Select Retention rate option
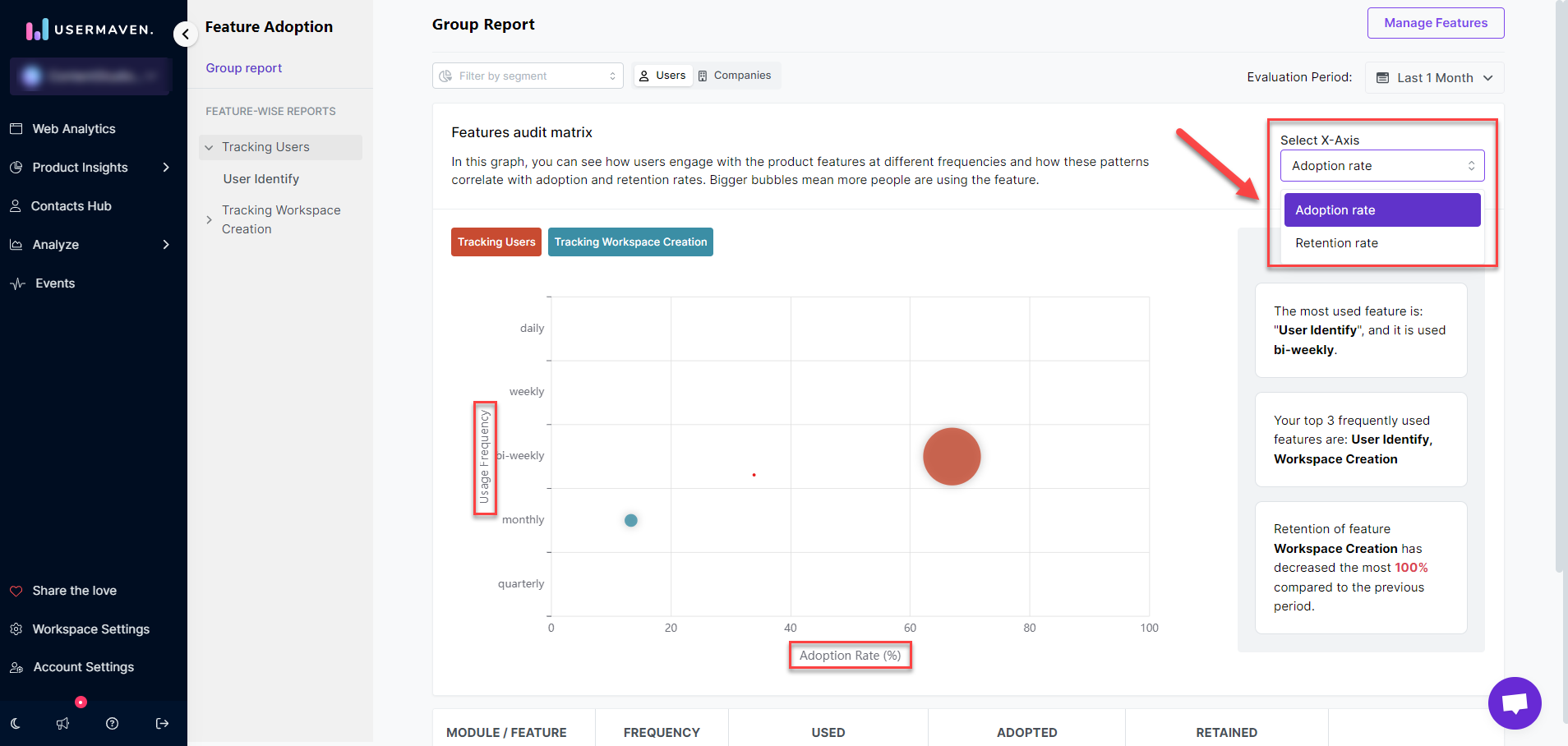 click(1336, 243)
